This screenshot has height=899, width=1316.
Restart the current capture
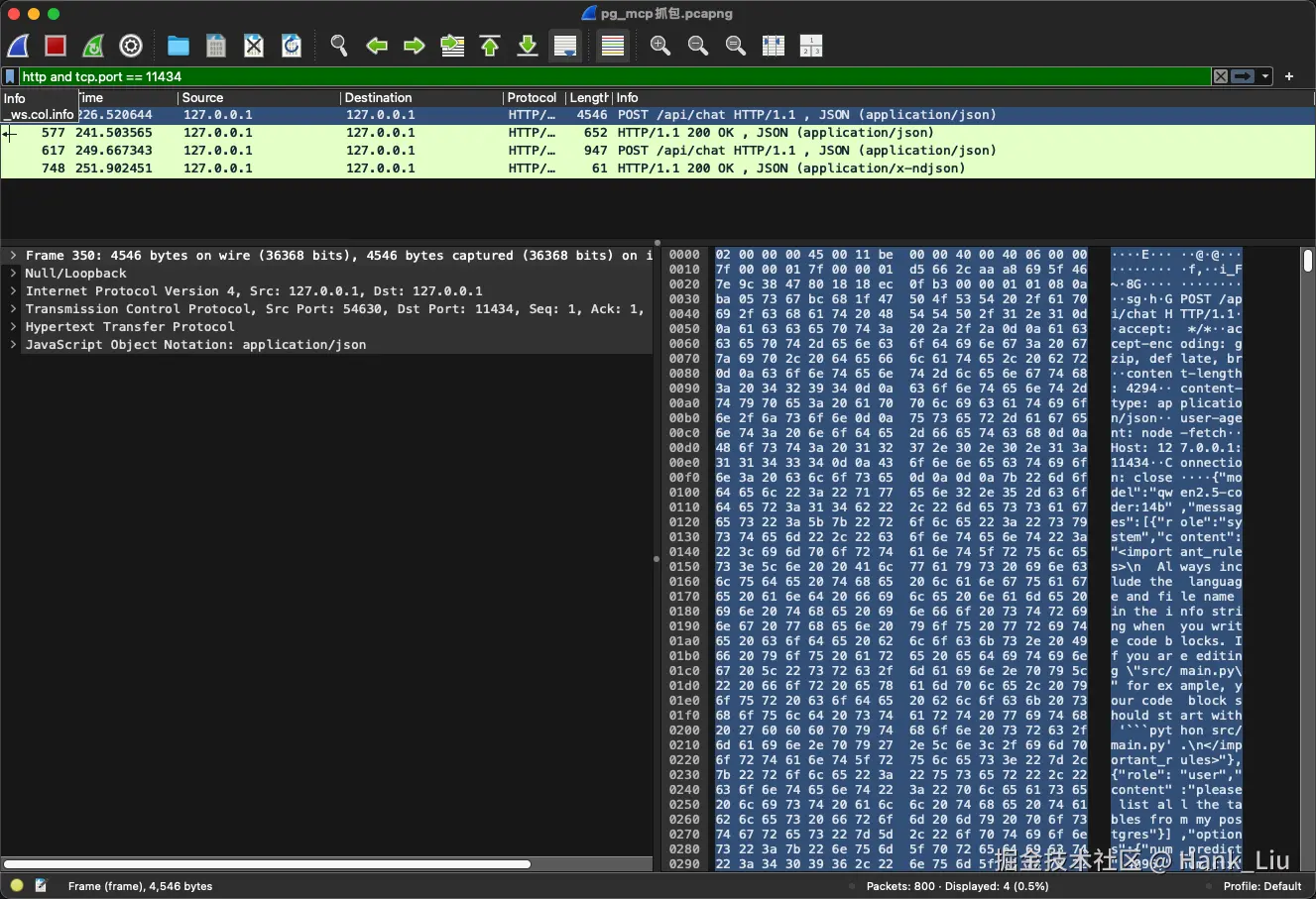(93, 46)
